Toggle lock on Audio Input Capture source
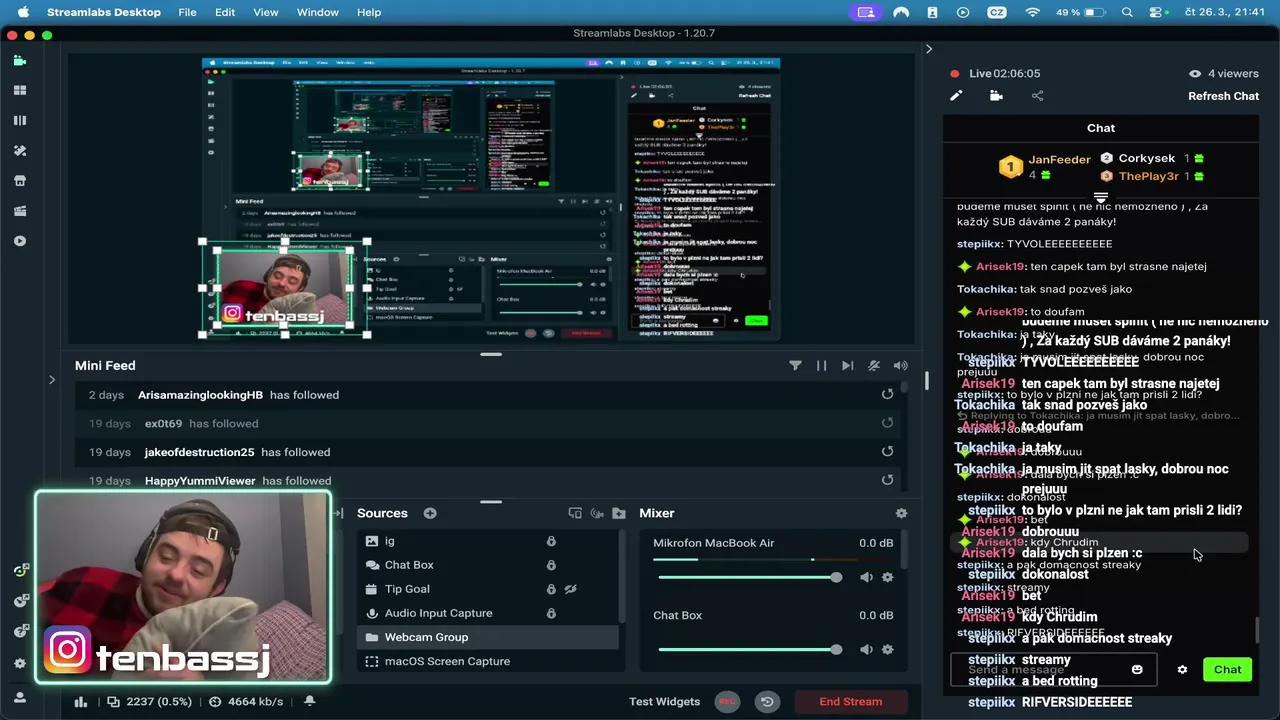 (551, 613)
